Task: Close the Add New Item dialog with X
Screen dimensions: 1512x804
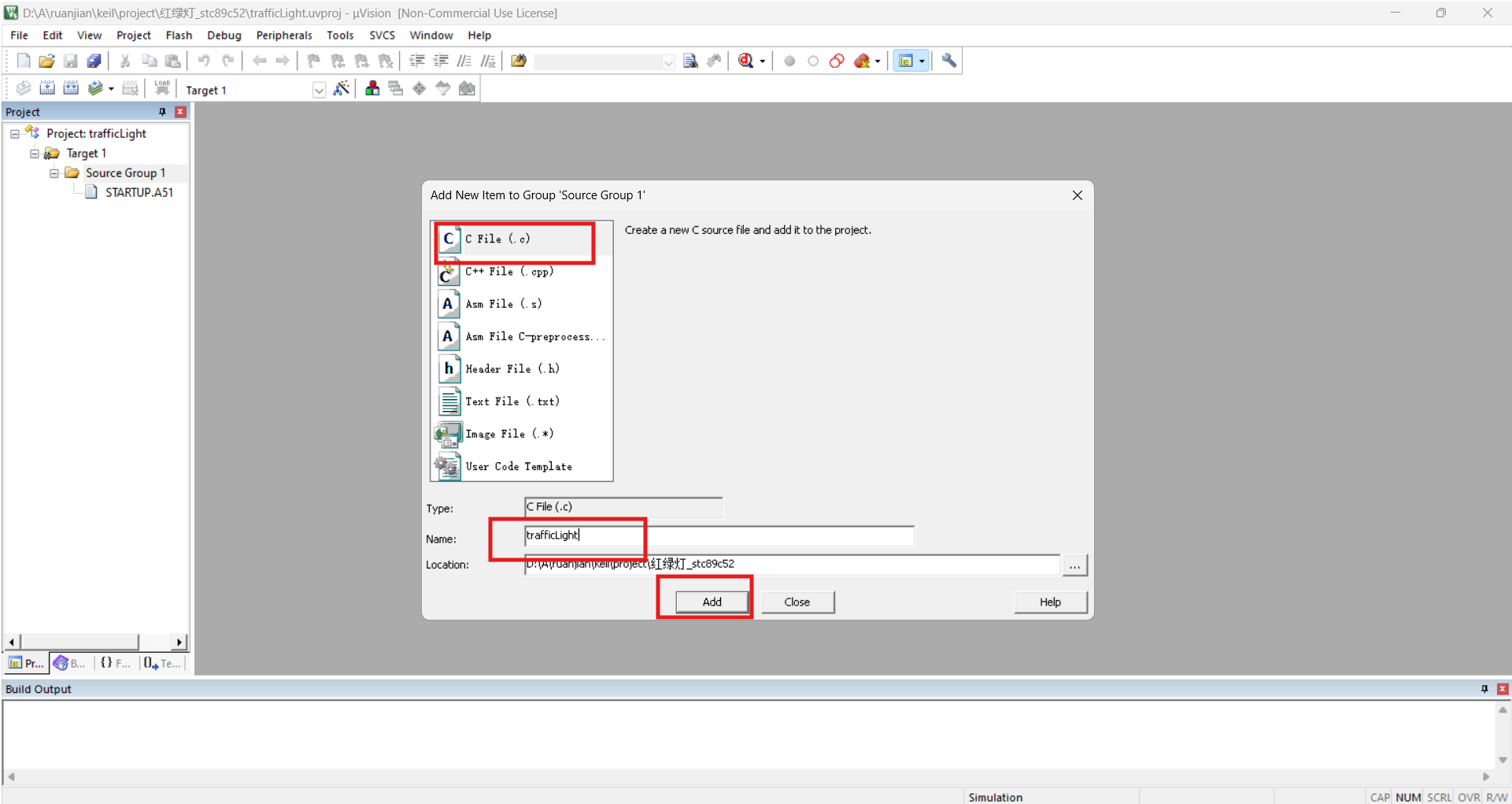Action: pos(1078,195)
